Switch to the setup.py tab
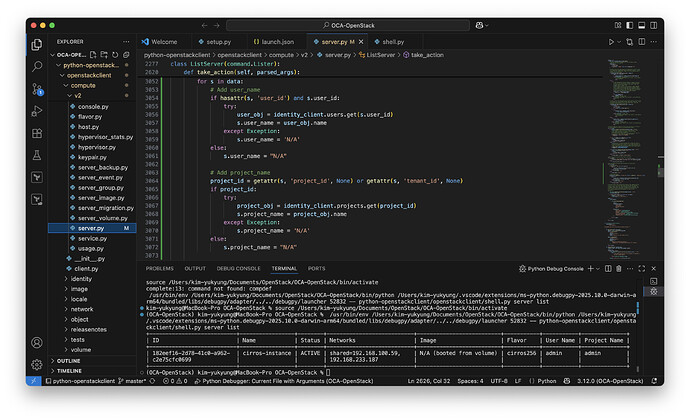Image resolution: width=690 pixels, height=420 pixels. [219, 42]
